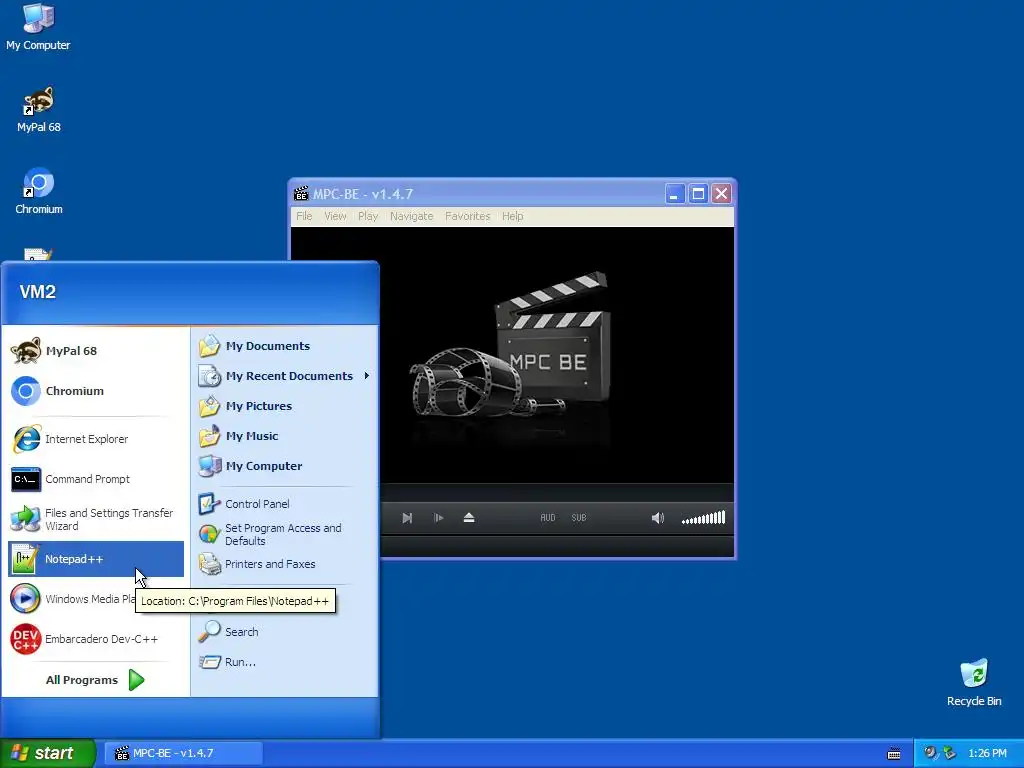Select the Recycle Bin desktop icon

[x=974, y=683]
